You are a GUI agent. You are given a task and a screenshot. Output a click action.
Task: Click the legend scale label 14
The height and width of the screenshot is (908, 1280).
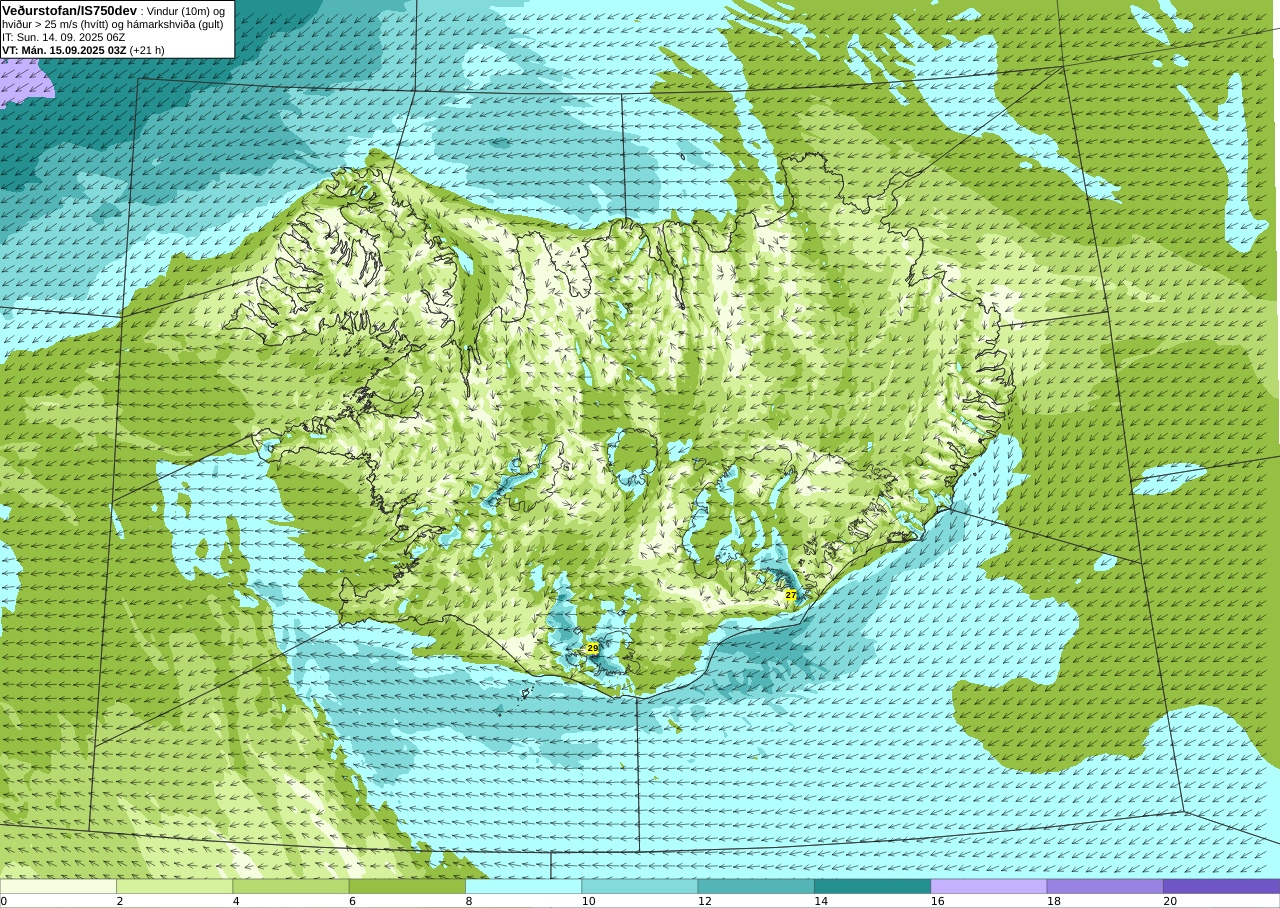click(x=821, y=901)
